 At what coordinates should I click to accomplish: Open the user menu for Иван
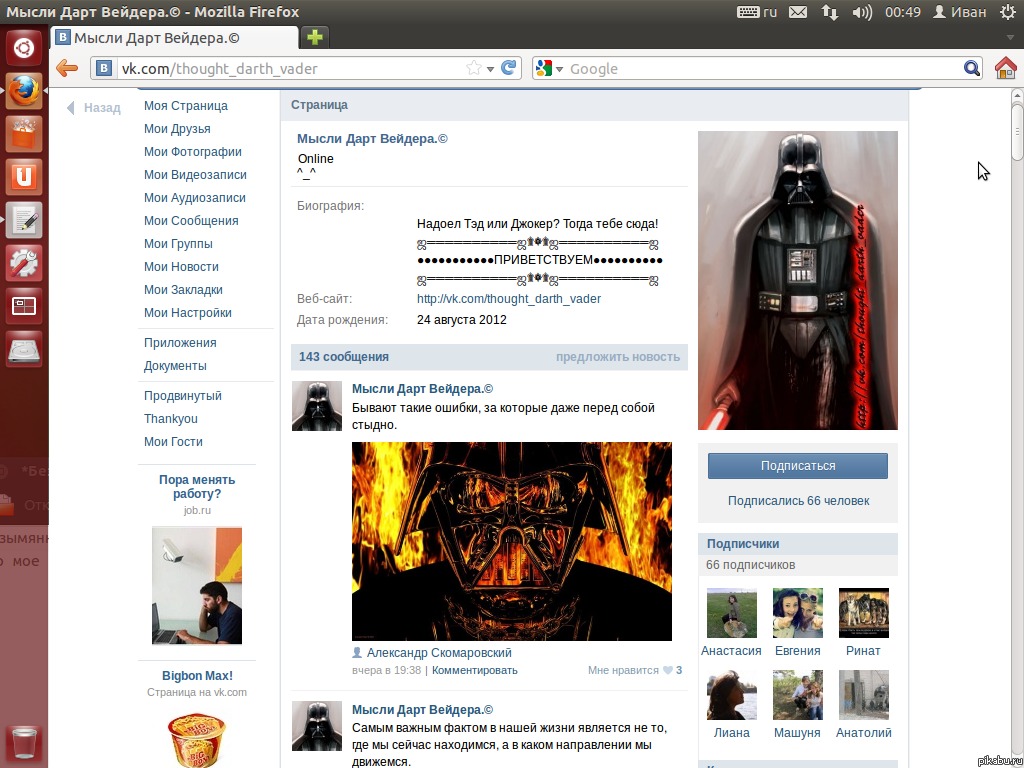[x=960, y=12]
